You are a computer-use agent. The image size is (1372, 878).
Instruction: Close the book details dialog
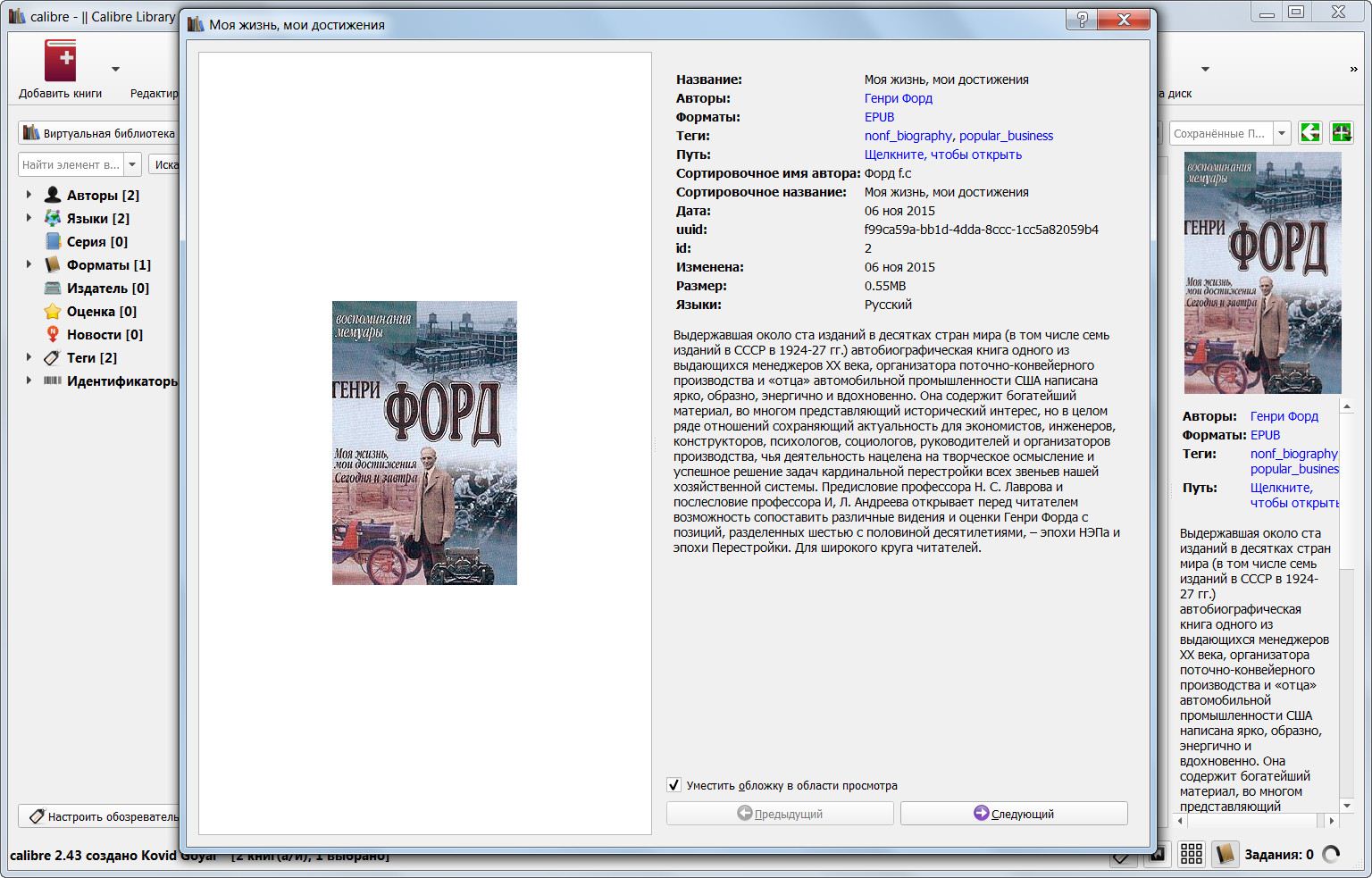1124,20
